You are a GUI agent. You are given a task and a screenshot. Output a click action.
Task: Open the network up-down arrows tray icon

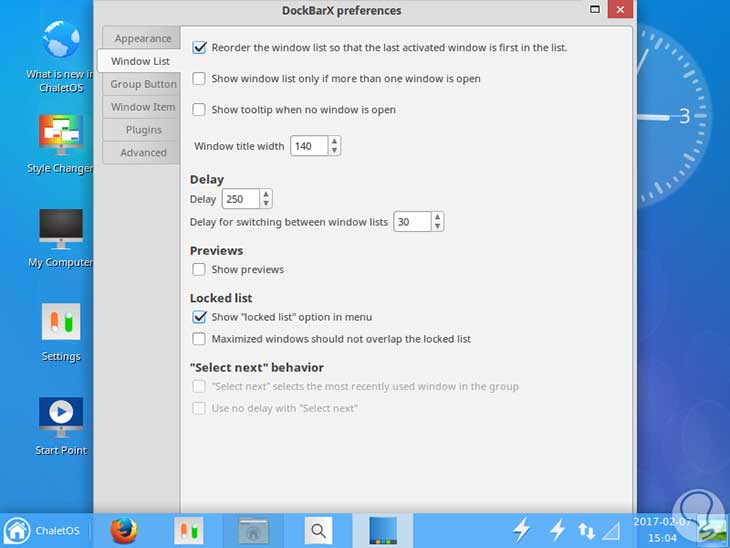586,531
